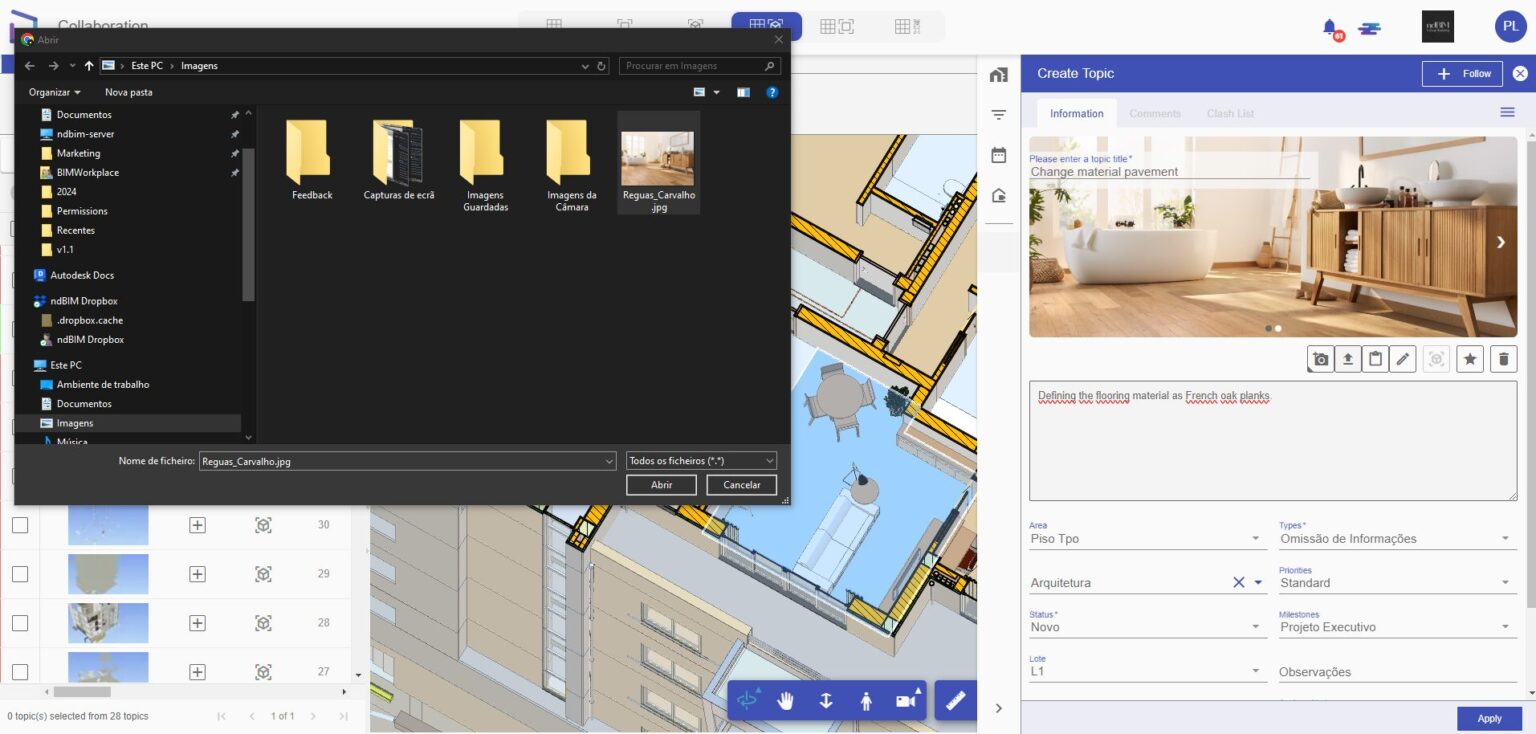This screenshot has height=734, width=1536.
Task: Upload an image using the upload icon
Action: (1348, 358)
